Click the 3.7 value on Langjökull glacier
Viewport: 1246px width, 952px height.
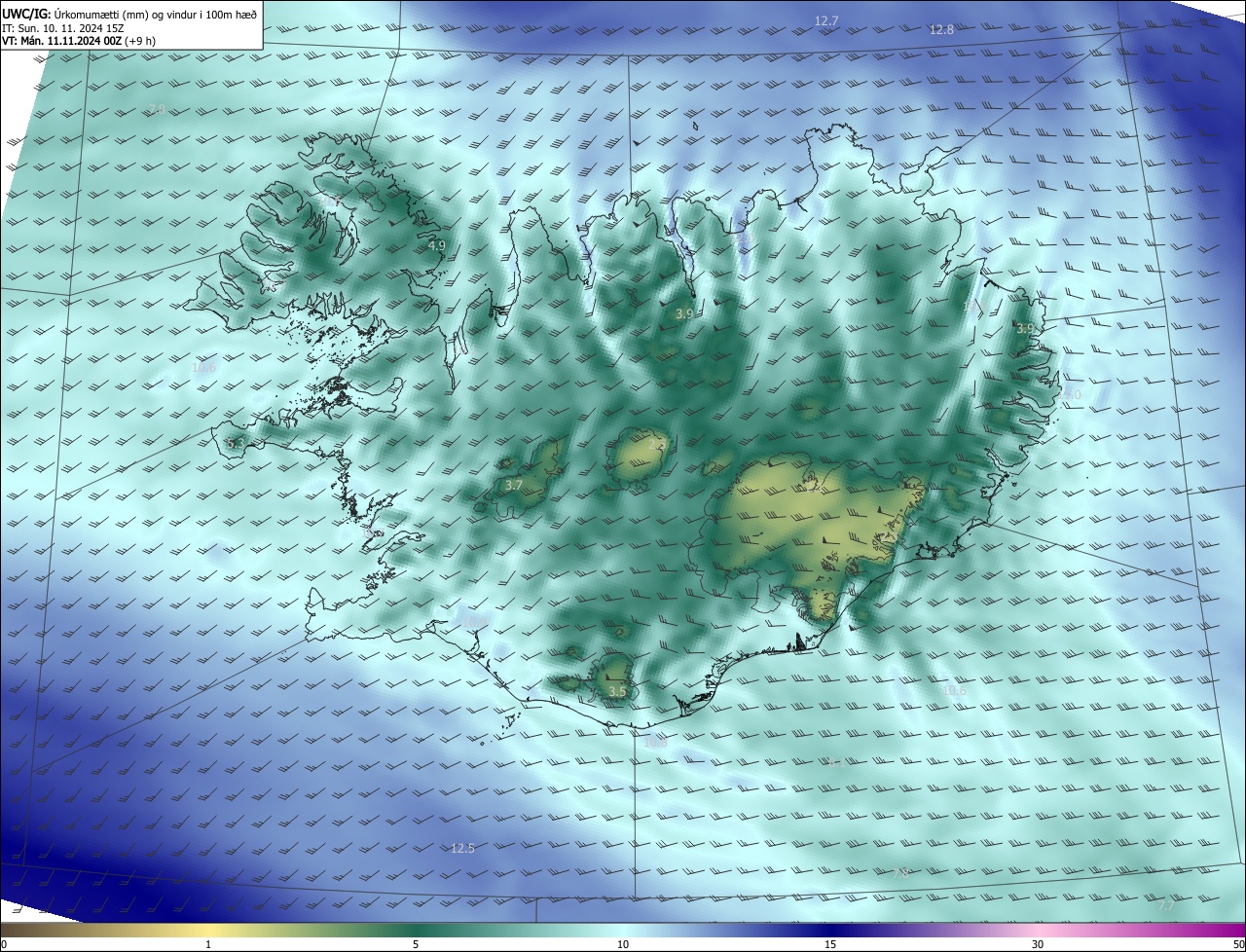pyautogui.click(x=514, y=485)
